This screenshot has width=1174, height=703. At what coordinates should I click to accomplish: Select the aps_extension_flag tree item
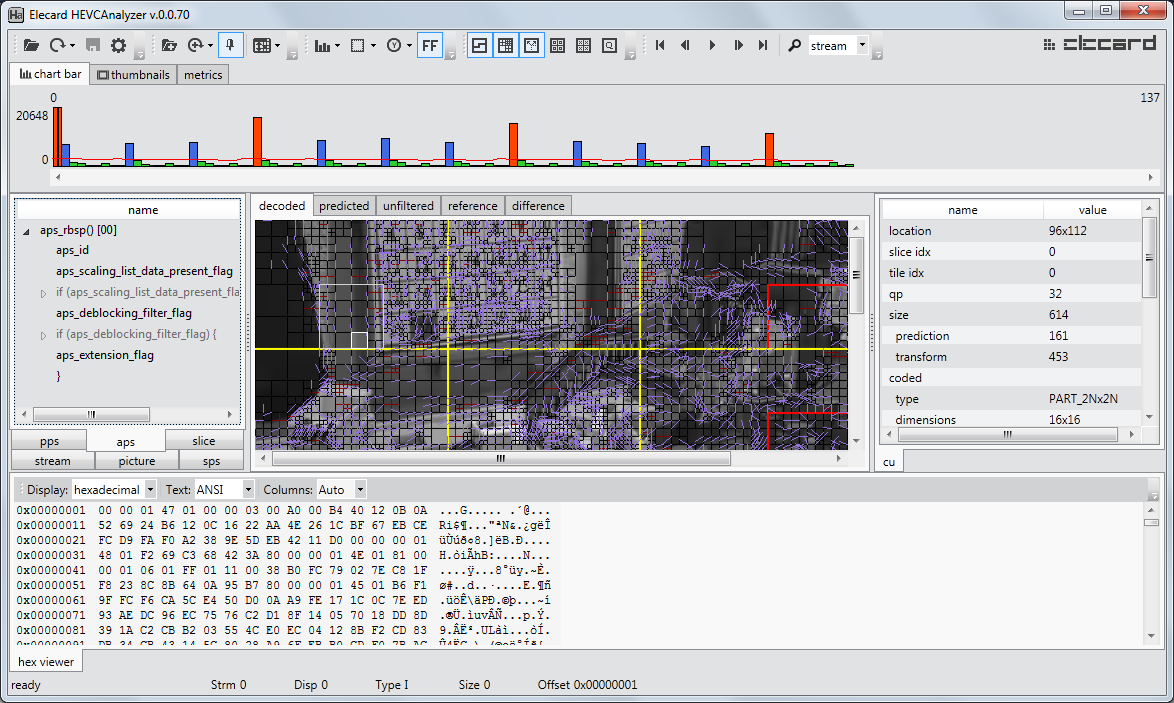click(x=105, y=355)
